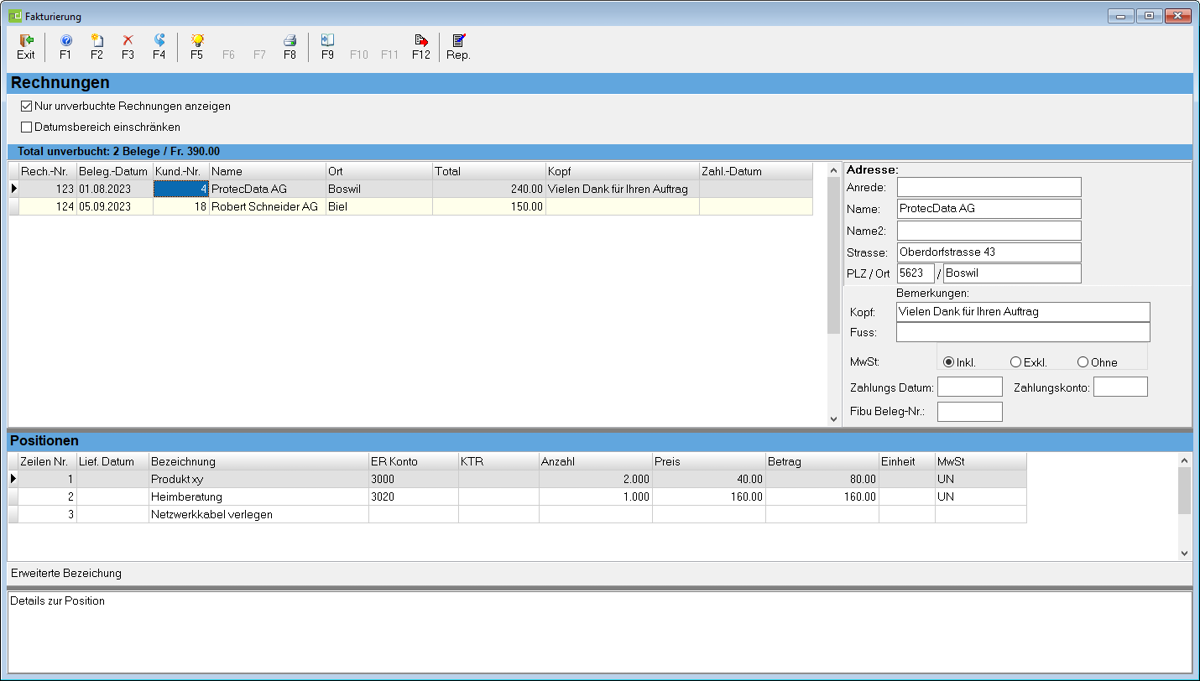
Task: Click the invoice list scrollbar down arrow
Action: (834, 420)
